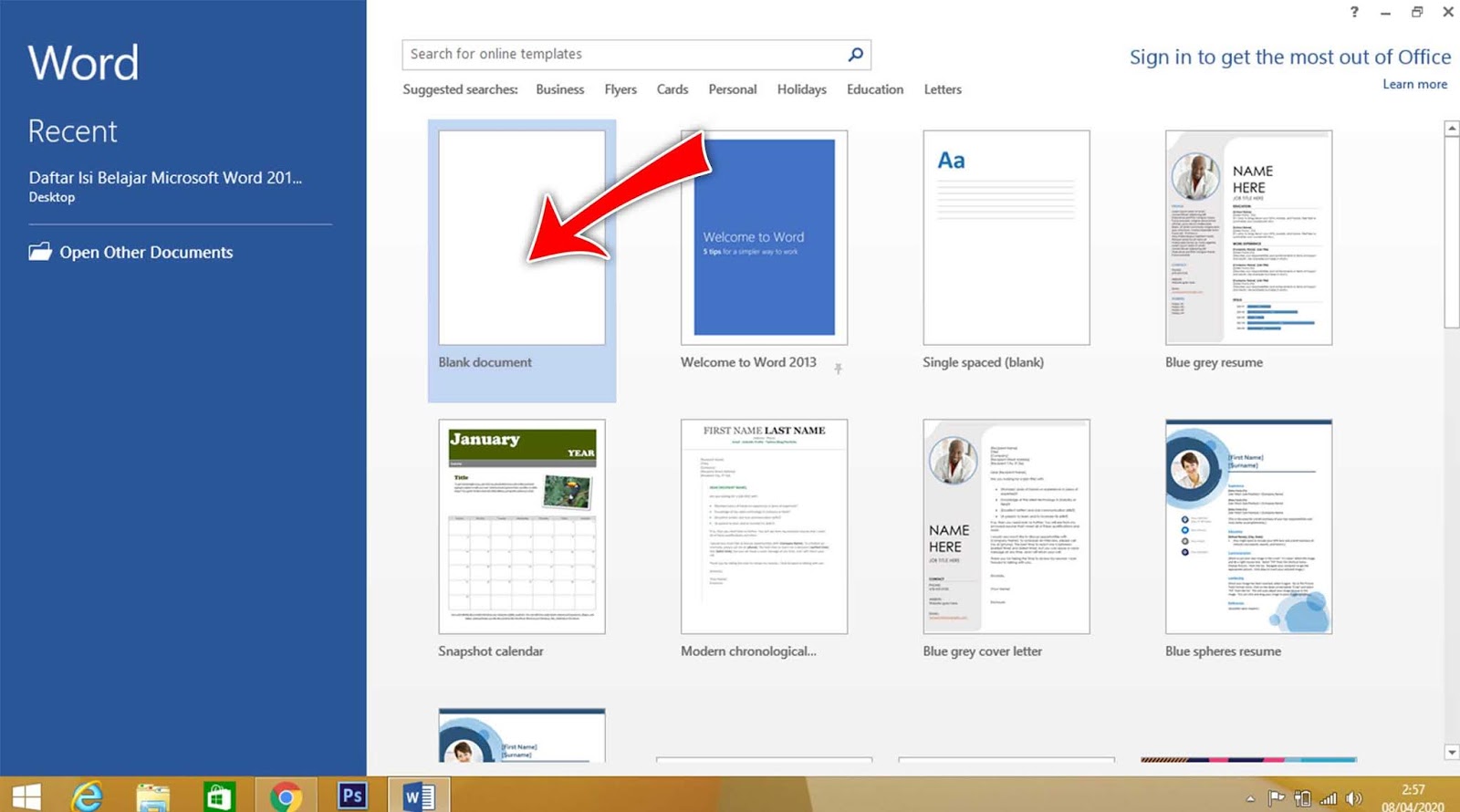1460x812 pixels.
Task: Click the Open Other Documents folder icon
Action: 39,252
